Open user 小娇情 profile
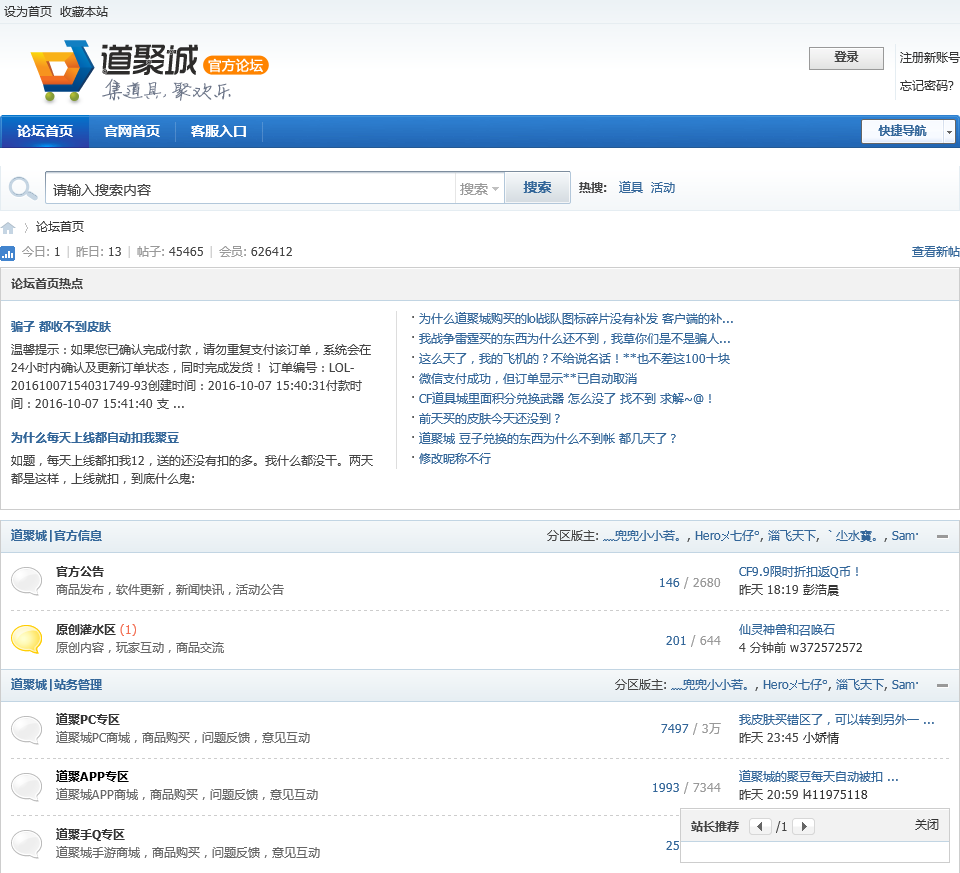The image size is (960, 873). pos(821,738)
